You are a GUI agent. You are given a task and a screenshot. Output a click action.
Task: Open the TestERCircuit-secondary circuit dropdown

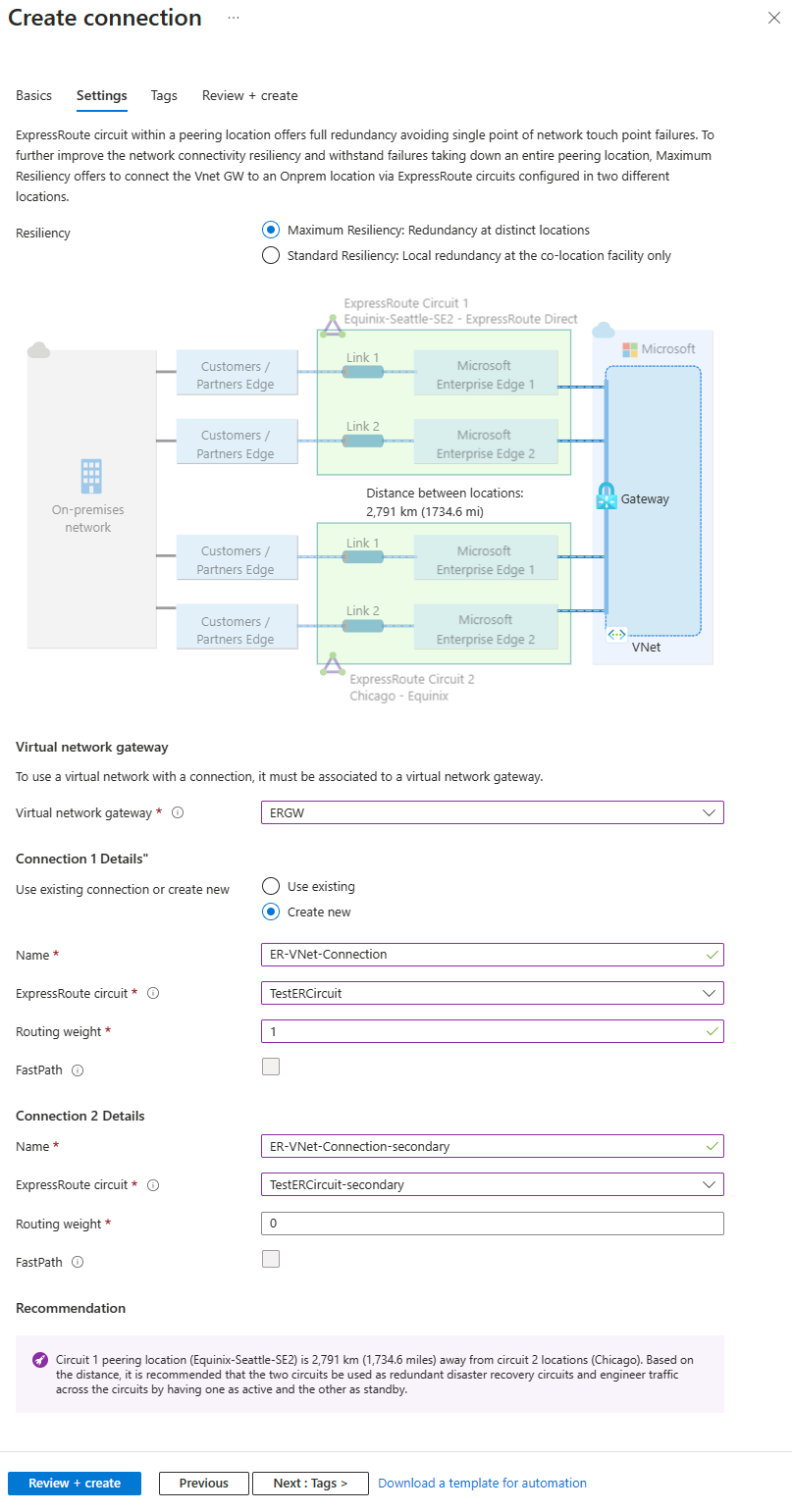[x=492, y=1184]
